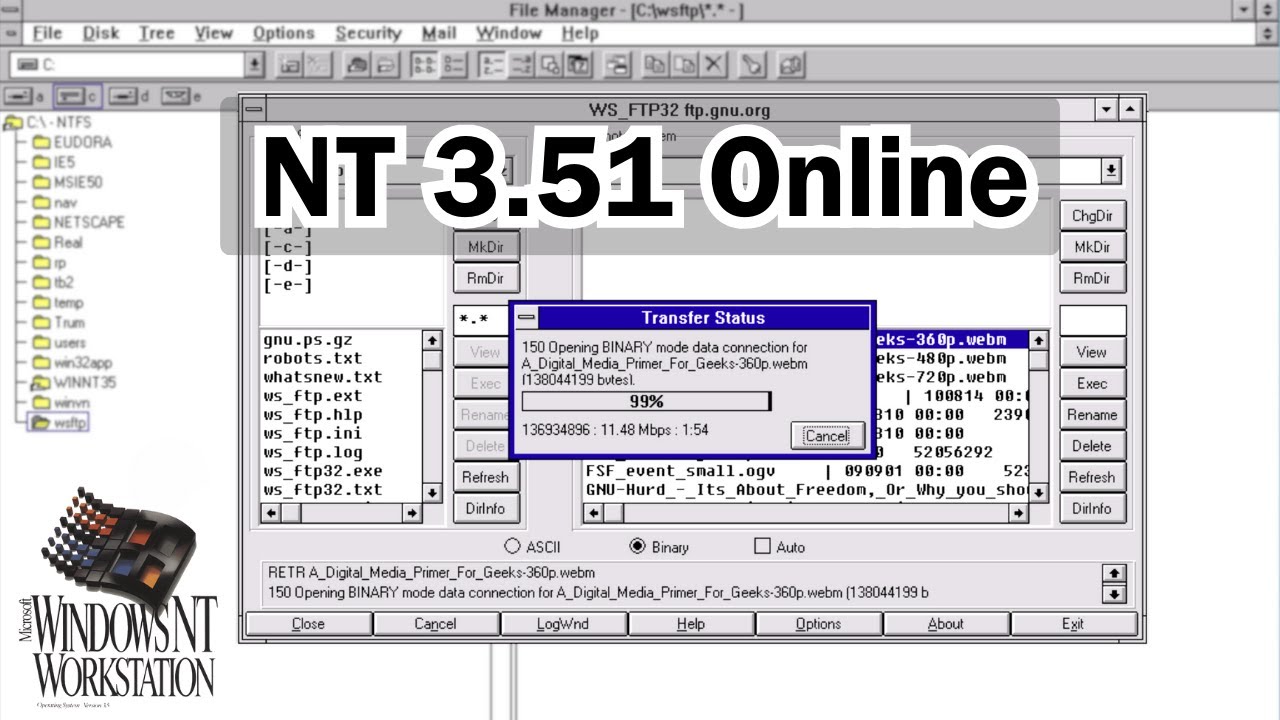Click the log pane scroll-down arrow
The height and width of the screenshot is (720, 1280).
(1113, 594)
